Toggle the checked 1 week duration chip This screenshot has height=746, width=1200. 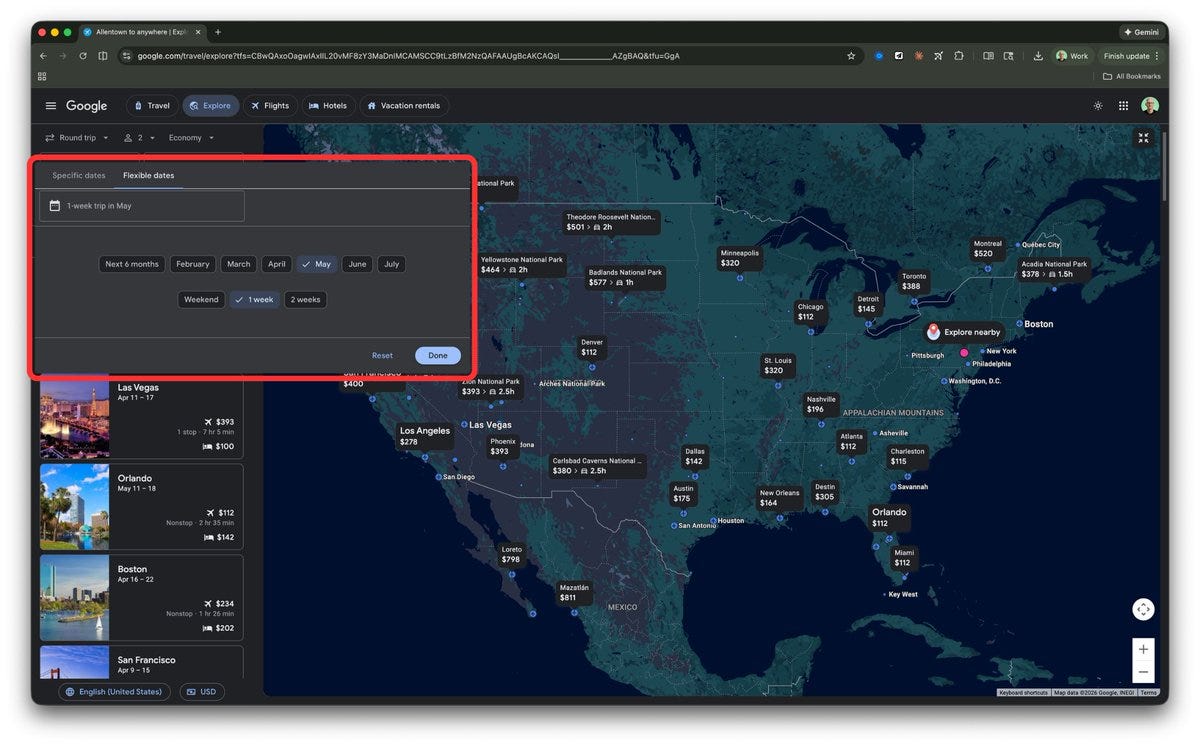click(255, 299)
